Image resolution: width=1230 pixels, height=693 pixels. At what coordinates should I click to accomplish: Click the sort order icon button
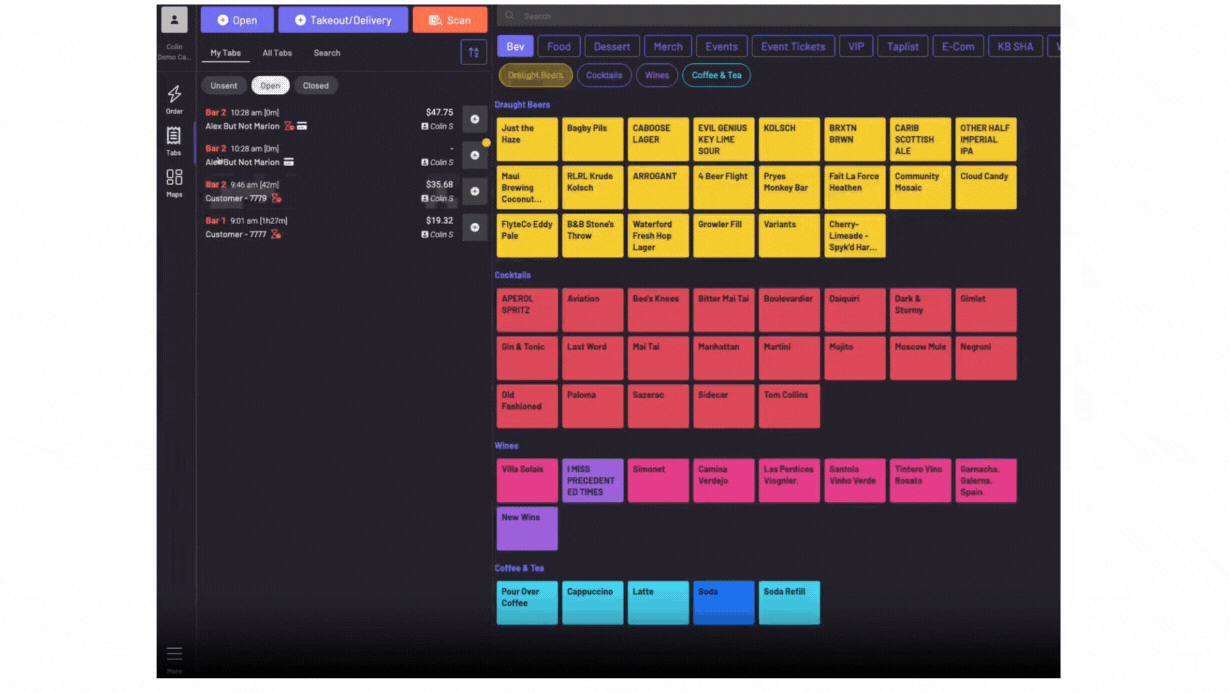coord(473,53)
